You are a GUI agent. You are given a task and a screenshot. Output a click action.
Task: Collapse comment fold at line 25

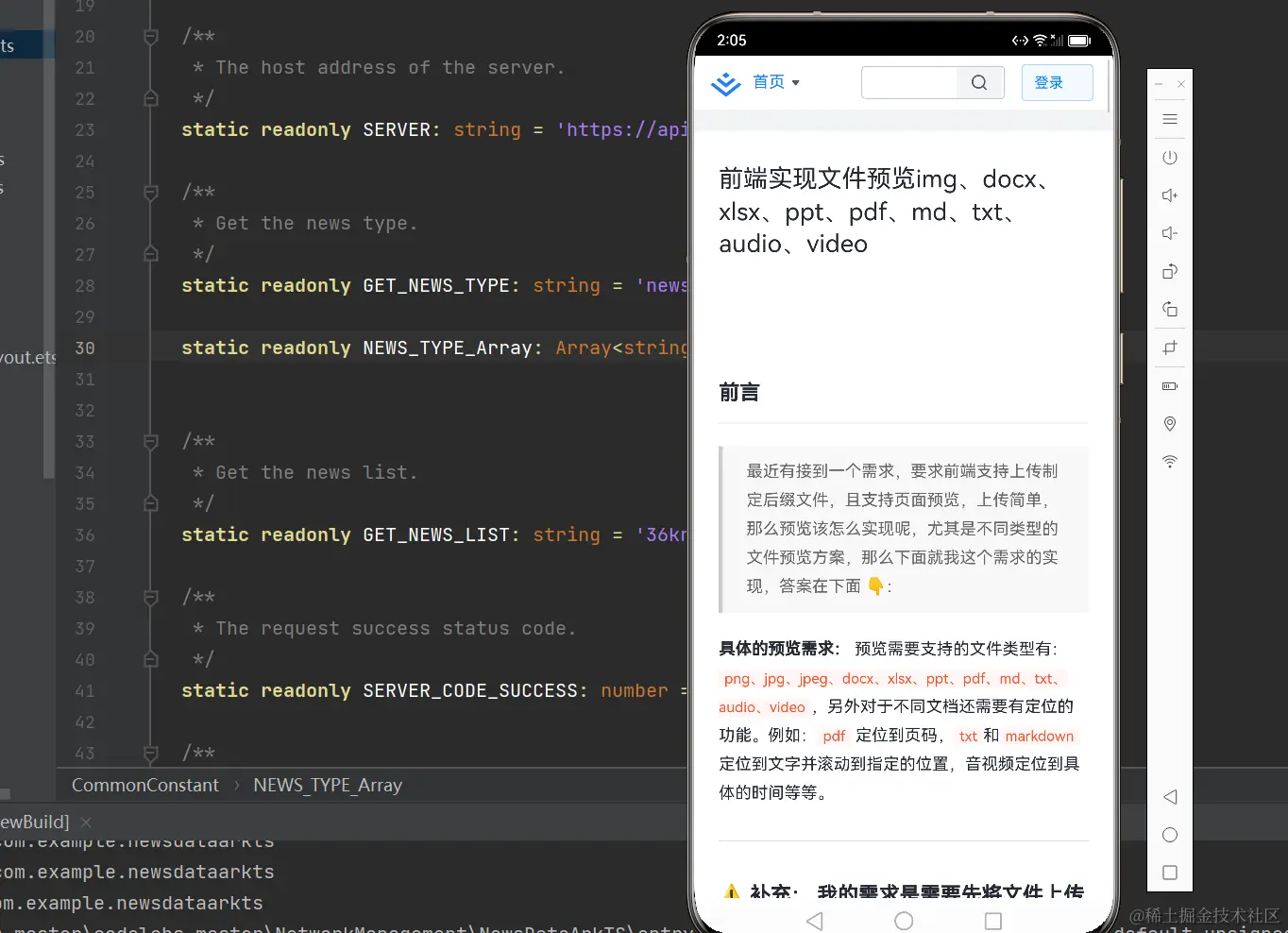tap(151, 193)
